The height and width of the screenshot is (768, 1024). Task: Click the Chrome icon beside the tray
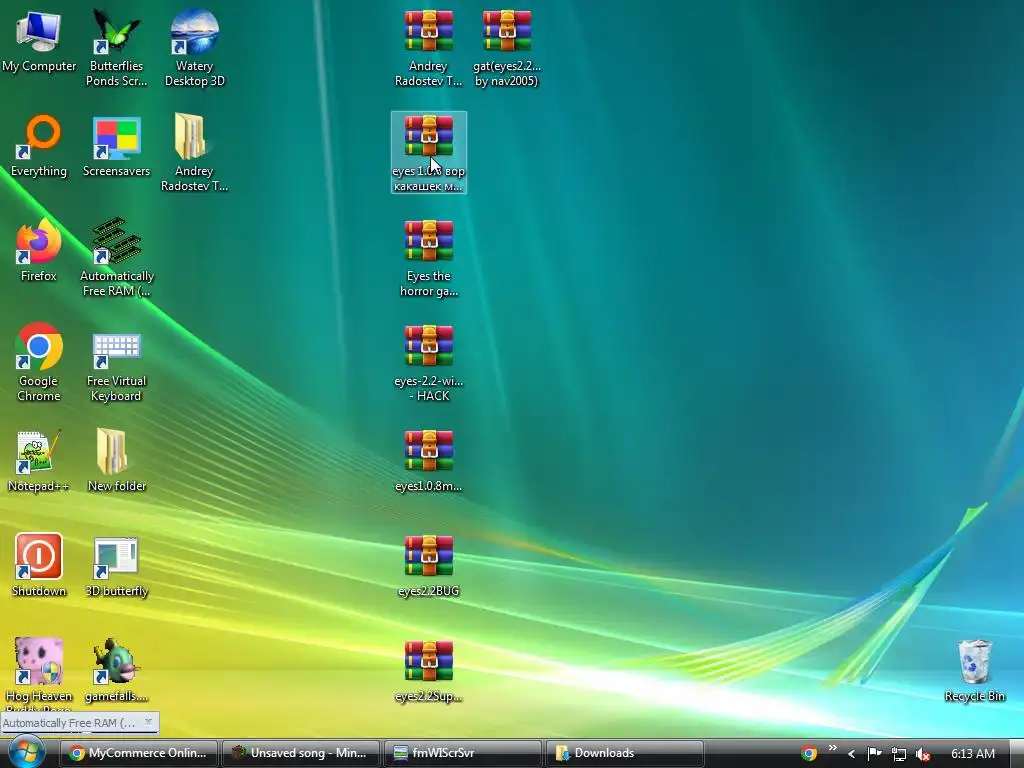[808, 753]
